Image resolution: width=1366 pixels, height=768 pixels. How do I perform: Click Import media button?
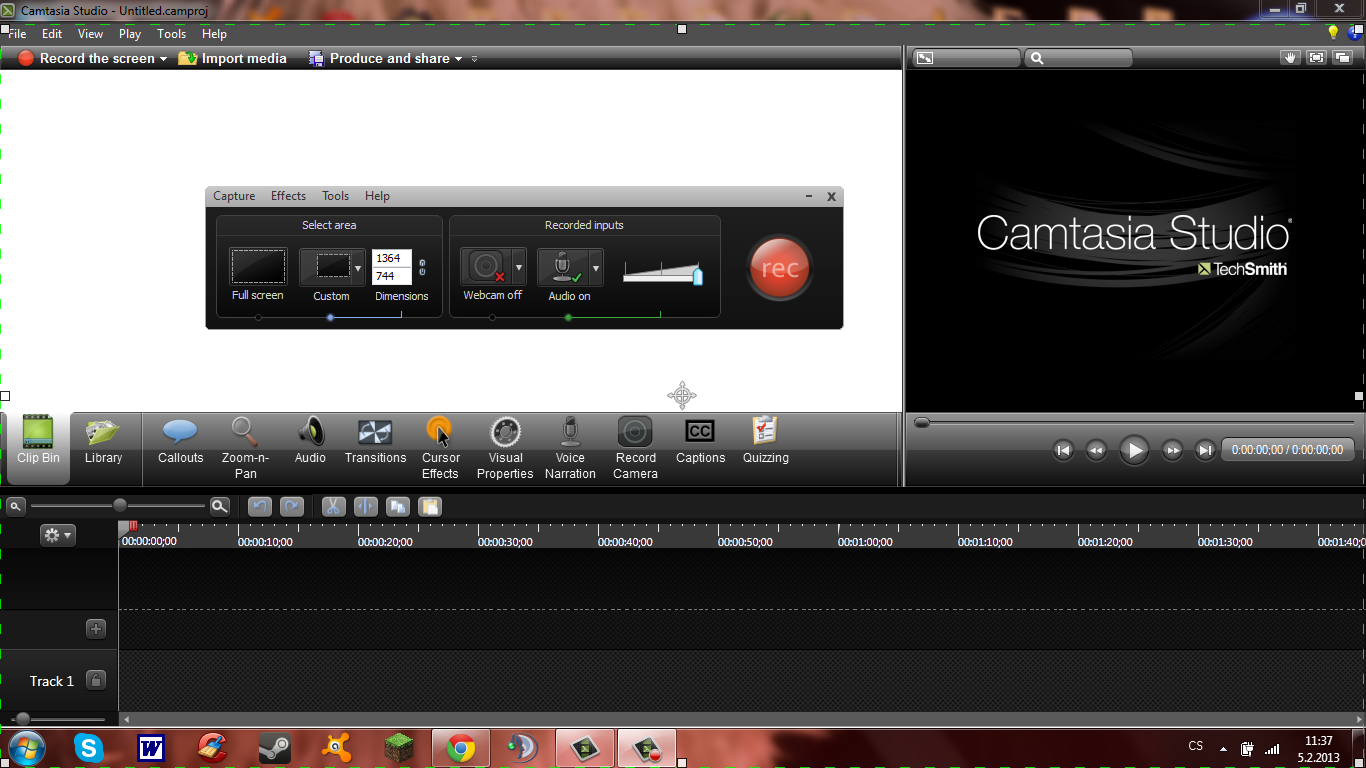233,59
